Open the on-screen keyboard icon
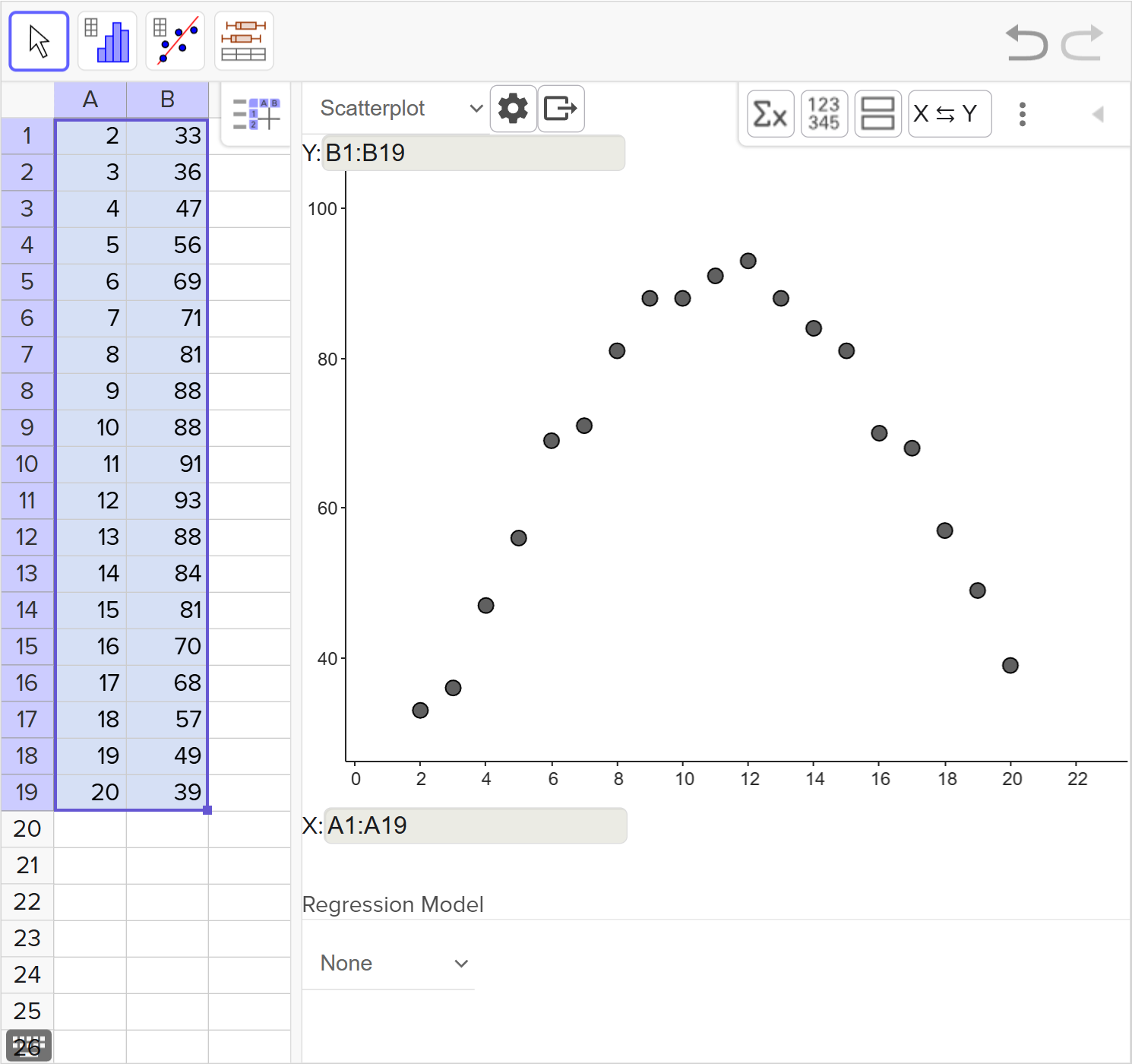This screenshot has height=1064, width=1132. (x=29, y=1046)
